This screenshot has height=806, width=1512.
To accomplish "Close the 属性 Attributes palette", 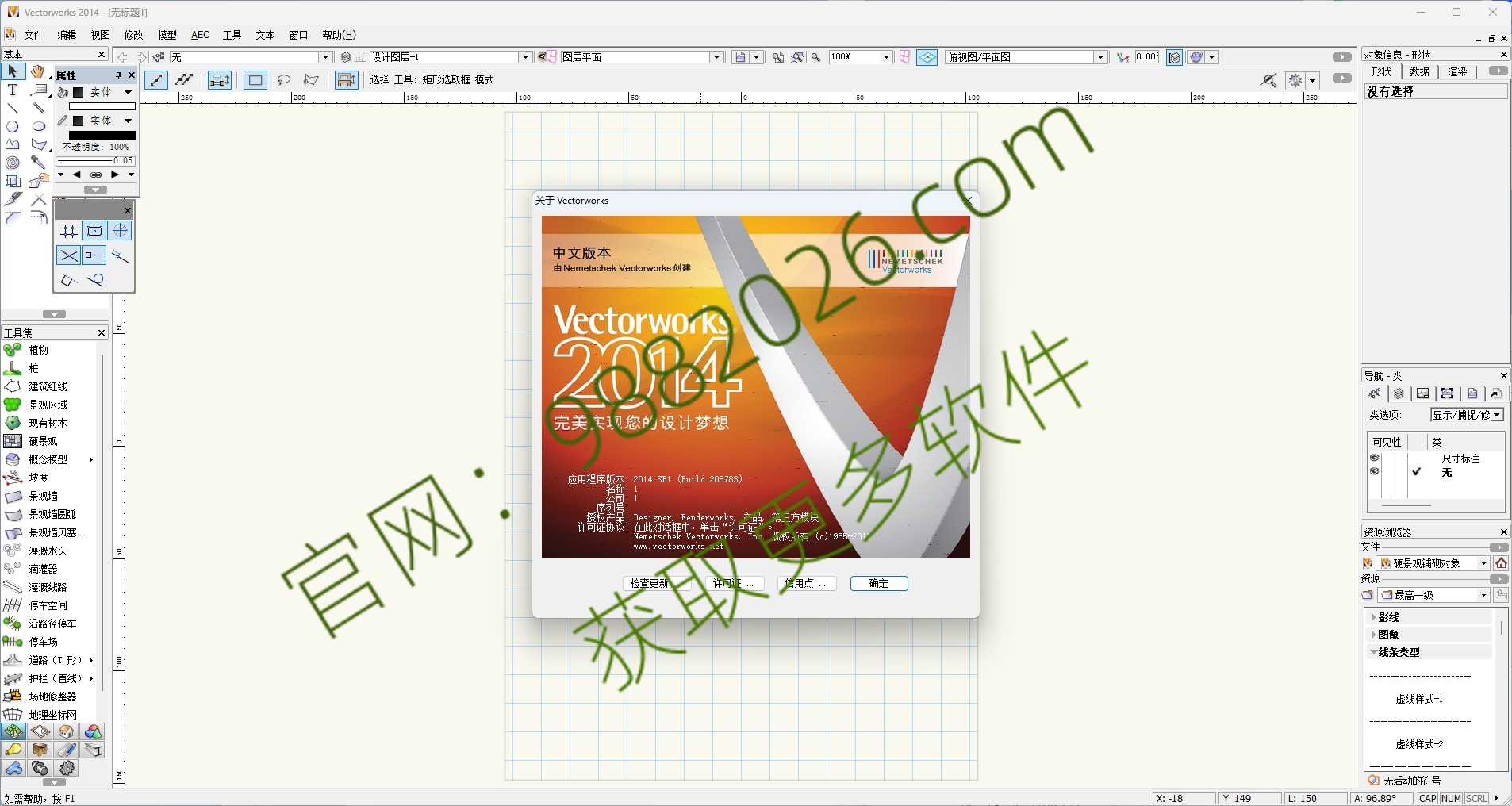I will pyautogui.click(x=132, y=75).
